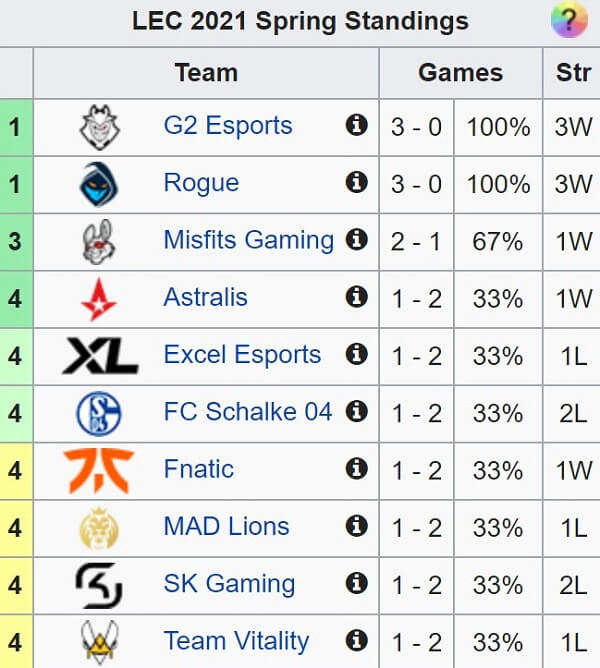
Task: Click the Excel Esports XL logo
Action: coord(100,356)
